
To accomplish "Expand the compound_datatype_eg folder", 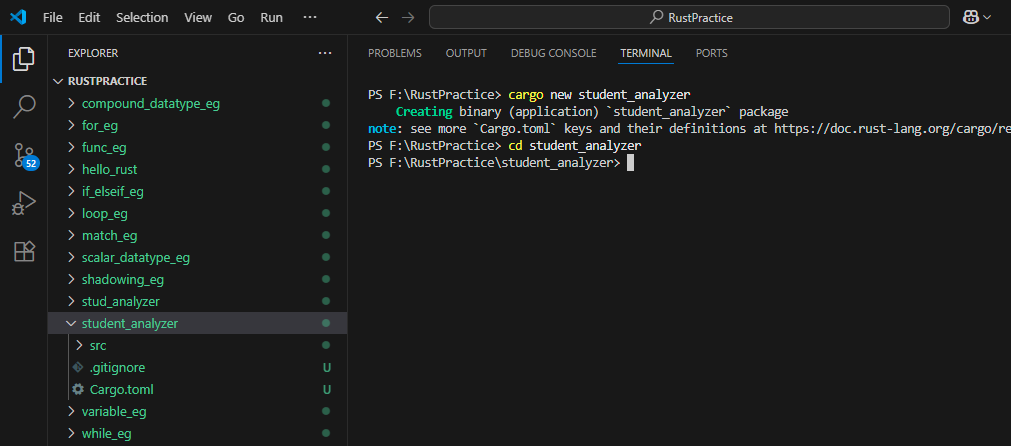I will click(x=197, y=104).
